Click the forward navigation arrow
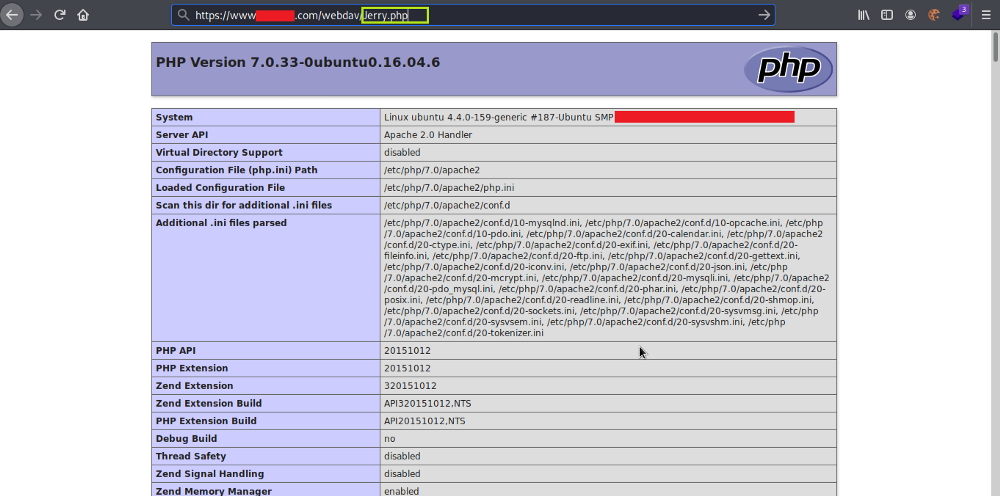Screen dimensions: 1000x496 pyautogui.click(x=36, y=15)
